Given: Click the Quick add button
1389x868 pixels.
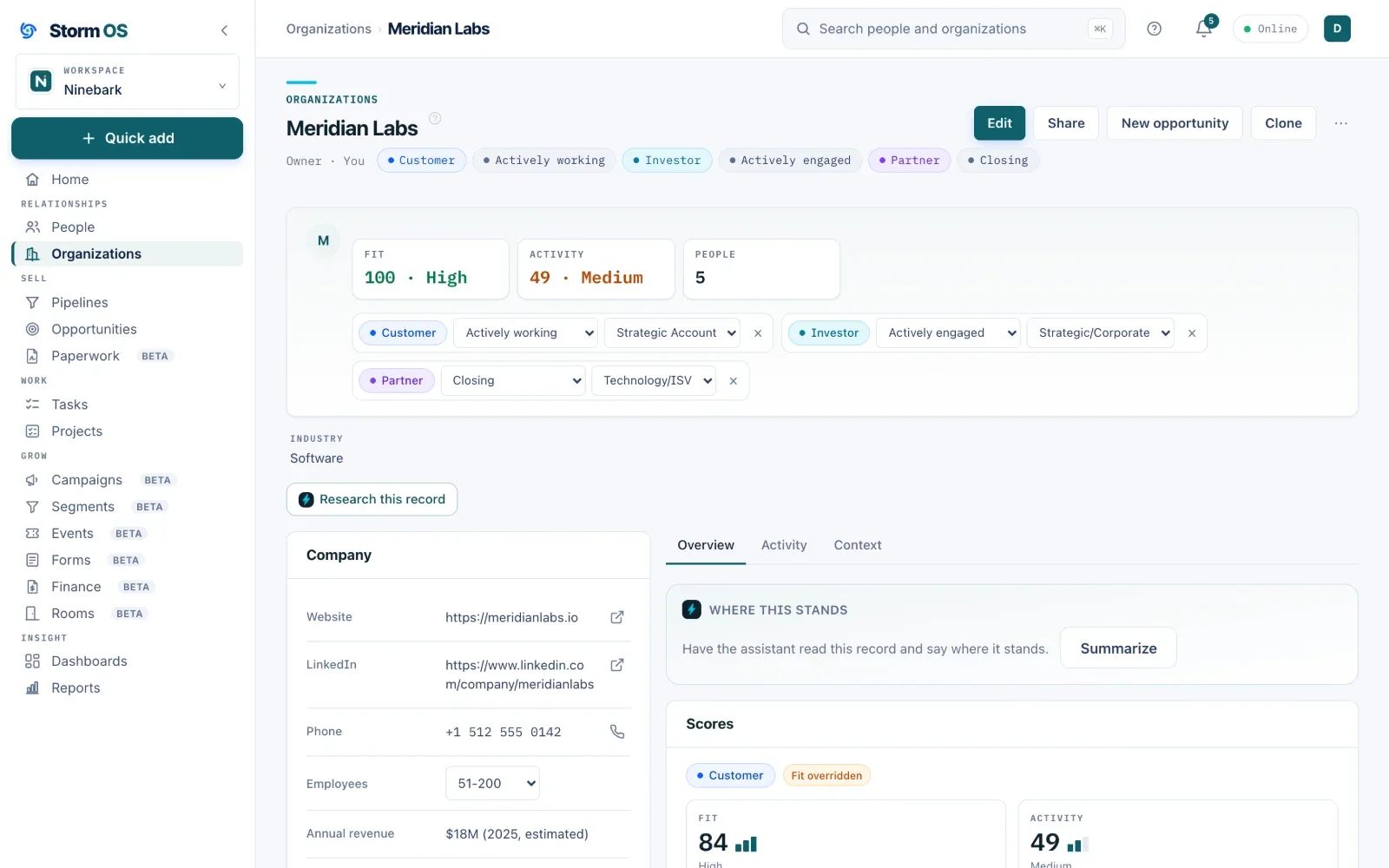Looking at the screenshot, I should (127, 139).
